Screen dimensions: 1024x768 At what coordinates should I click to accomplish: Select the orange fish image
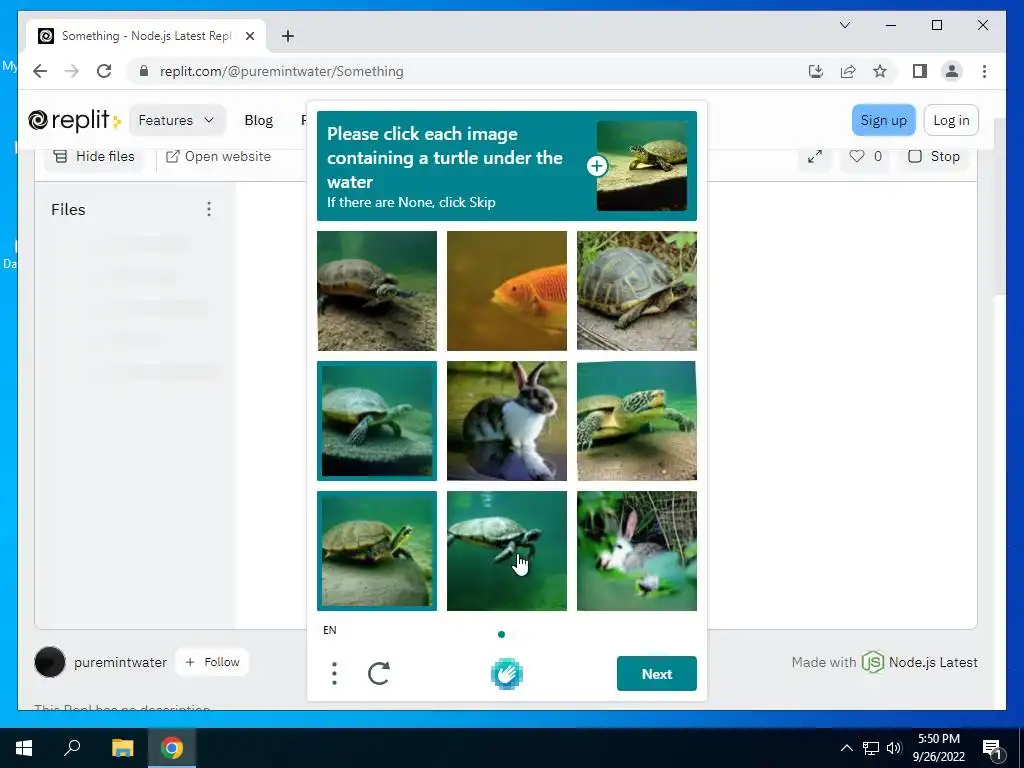coord(507,291)
